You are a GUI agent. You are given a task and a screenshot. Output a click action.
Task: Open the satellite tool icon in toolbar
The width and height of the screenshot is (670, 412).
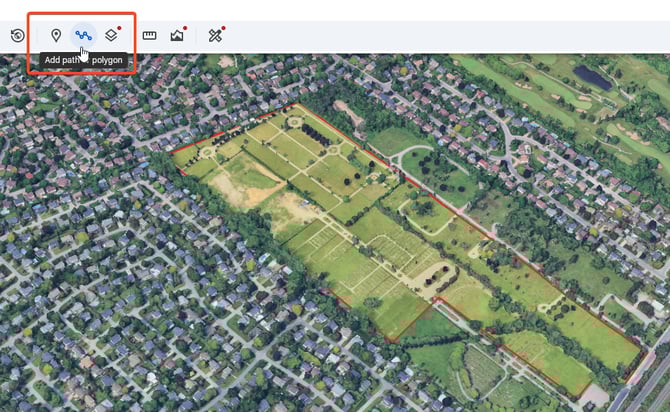(x=215, y=36)
